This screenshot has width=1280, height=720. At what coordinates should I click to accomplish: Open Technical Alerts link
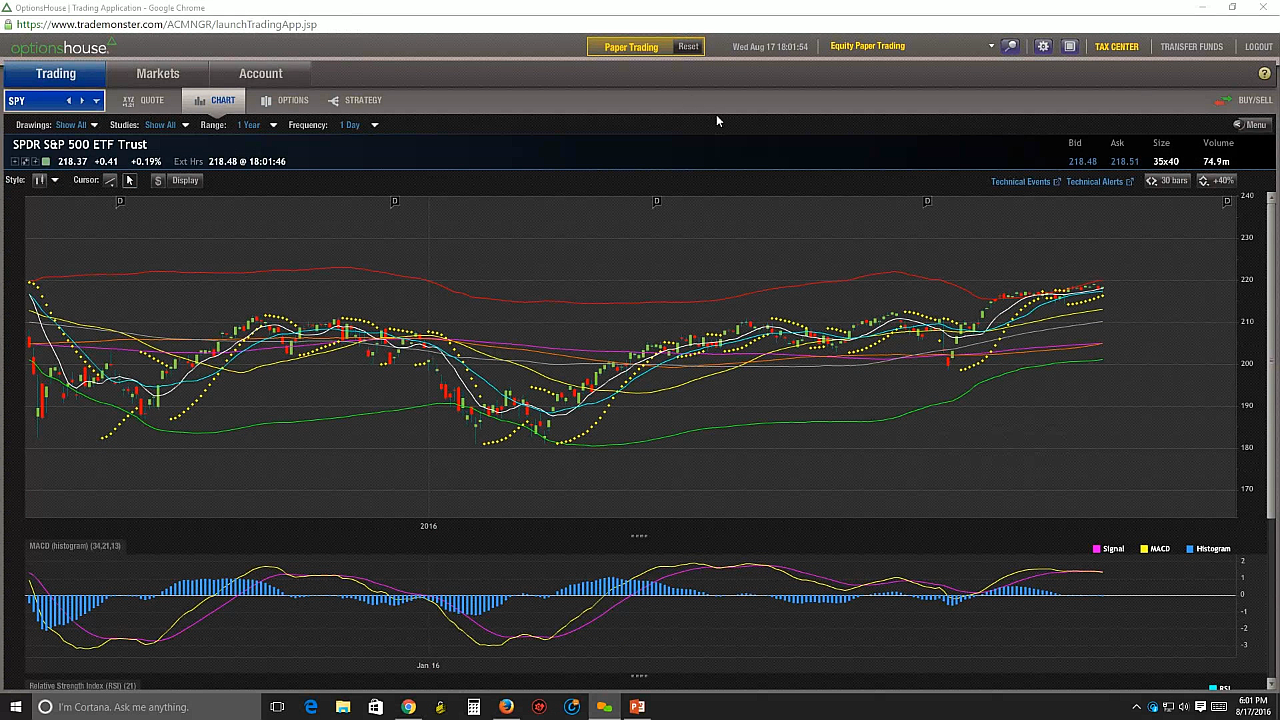coord(1099,182)
